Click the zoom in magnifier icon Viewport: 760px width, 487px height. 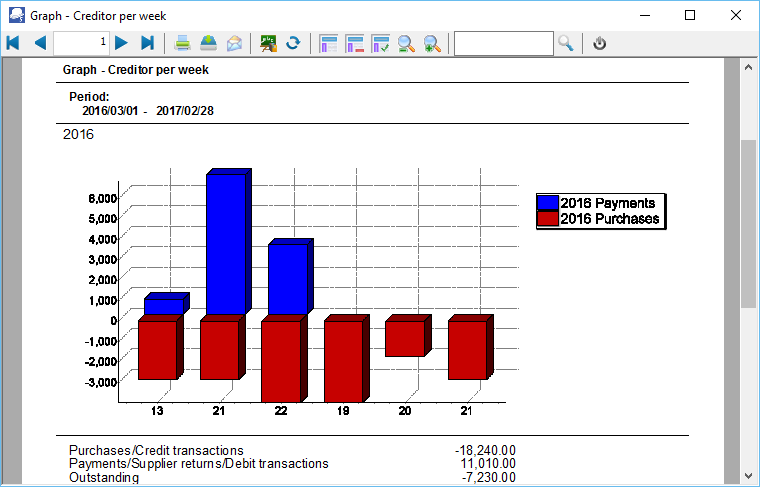pos(432,43)
